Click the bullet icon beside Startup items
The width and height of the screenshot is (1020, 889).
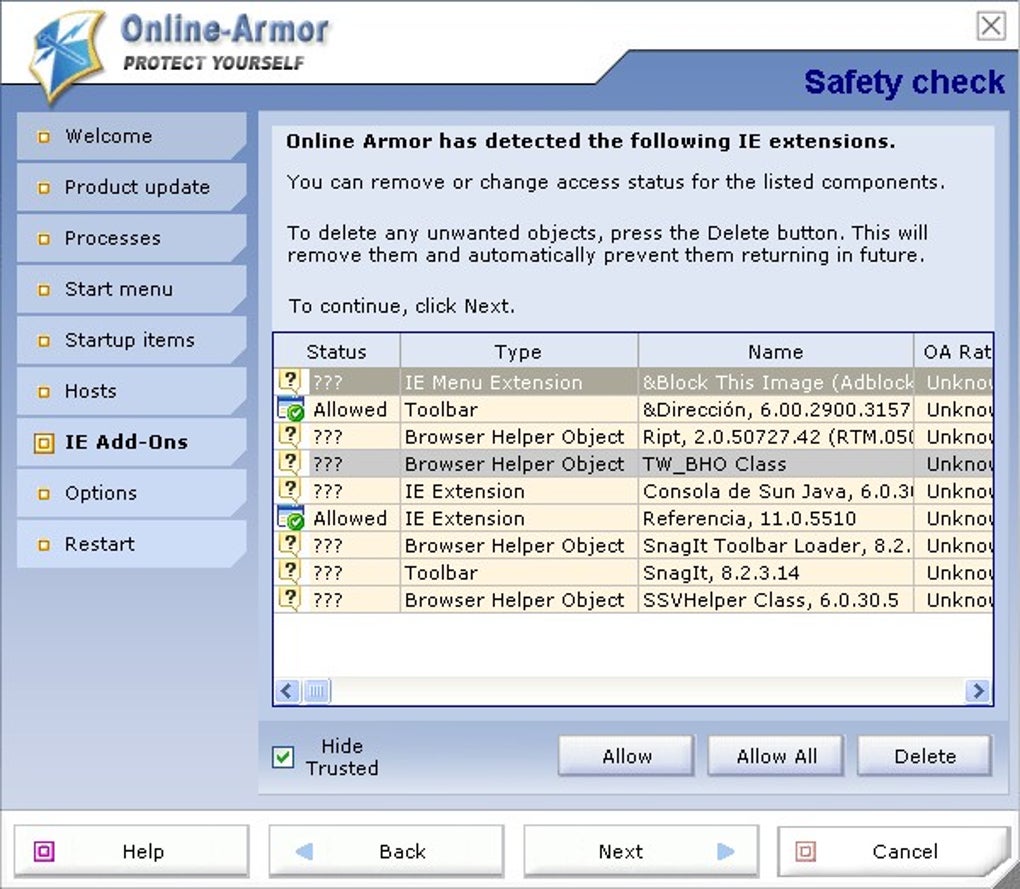pos(44,341)
